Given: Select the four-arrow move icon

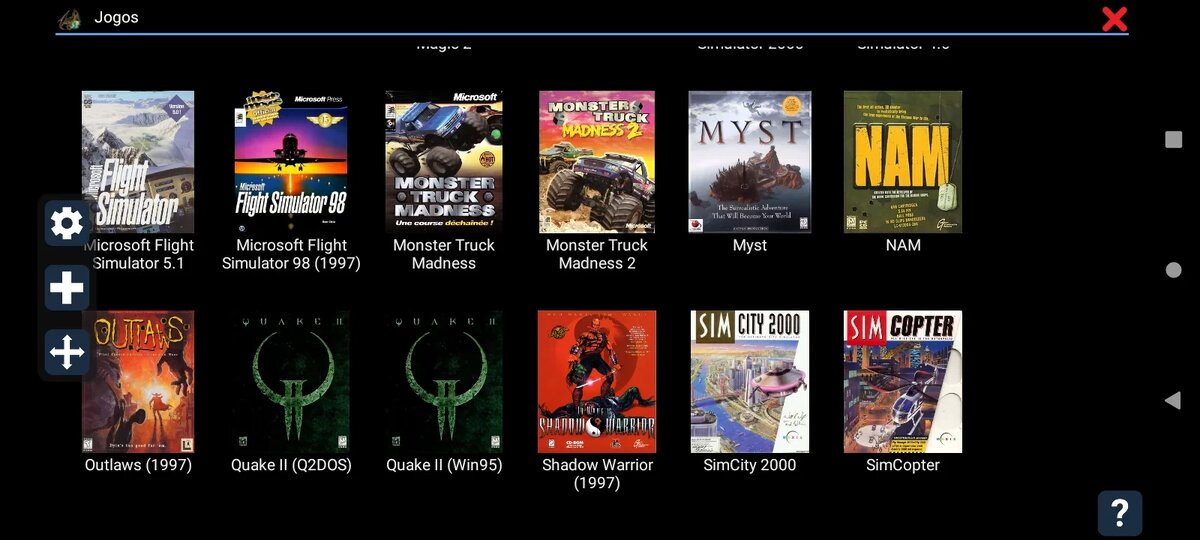Looking at the screenshot, I should point(67,352).
